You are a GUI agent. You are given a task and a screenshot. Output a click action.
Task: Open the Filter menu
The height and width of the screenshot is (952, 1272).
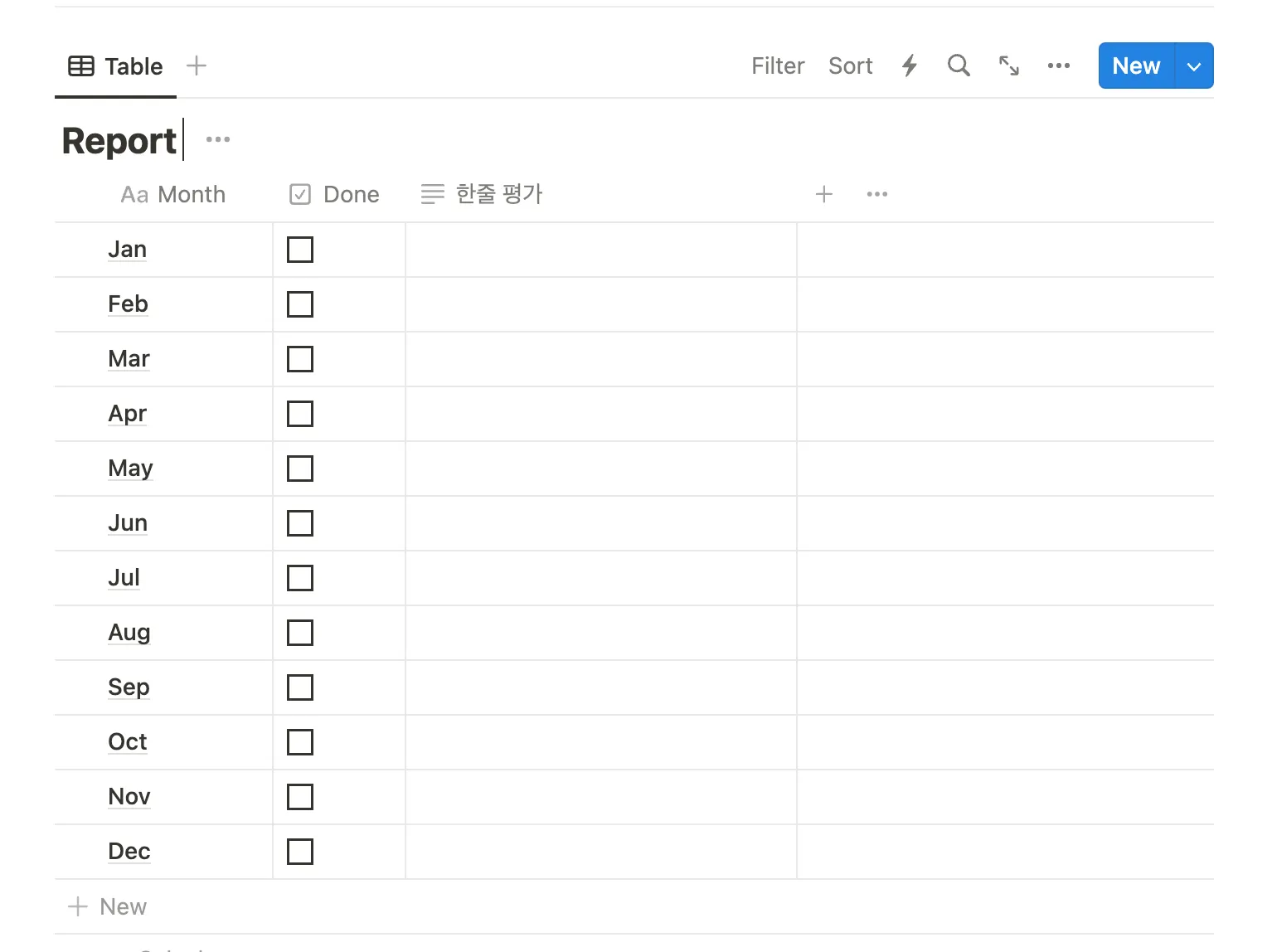click(778, 66)
